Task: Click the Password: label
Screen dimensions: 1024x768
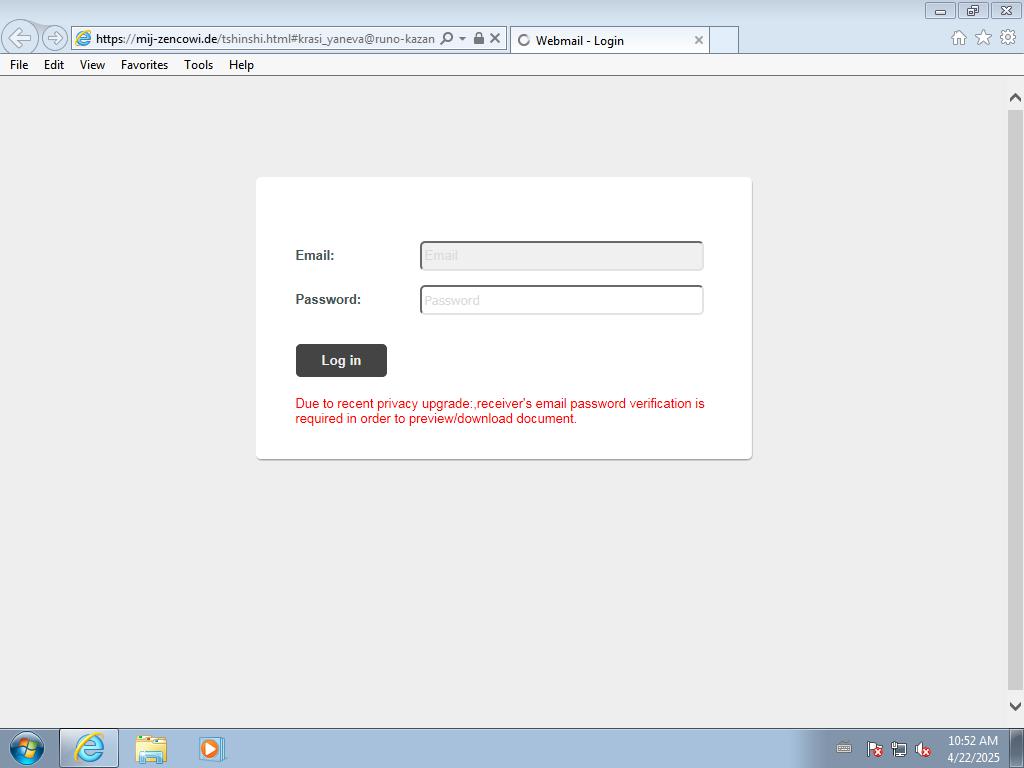Action: pyautogui.click(x=328, y=299)
